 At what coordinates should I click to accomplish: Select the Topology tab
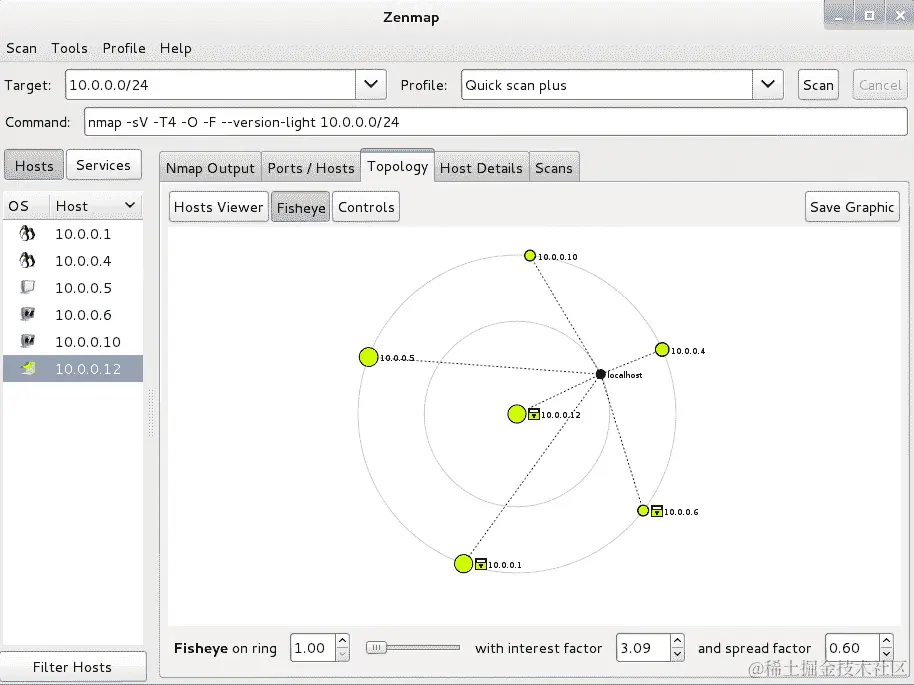(x=398, y=166)
